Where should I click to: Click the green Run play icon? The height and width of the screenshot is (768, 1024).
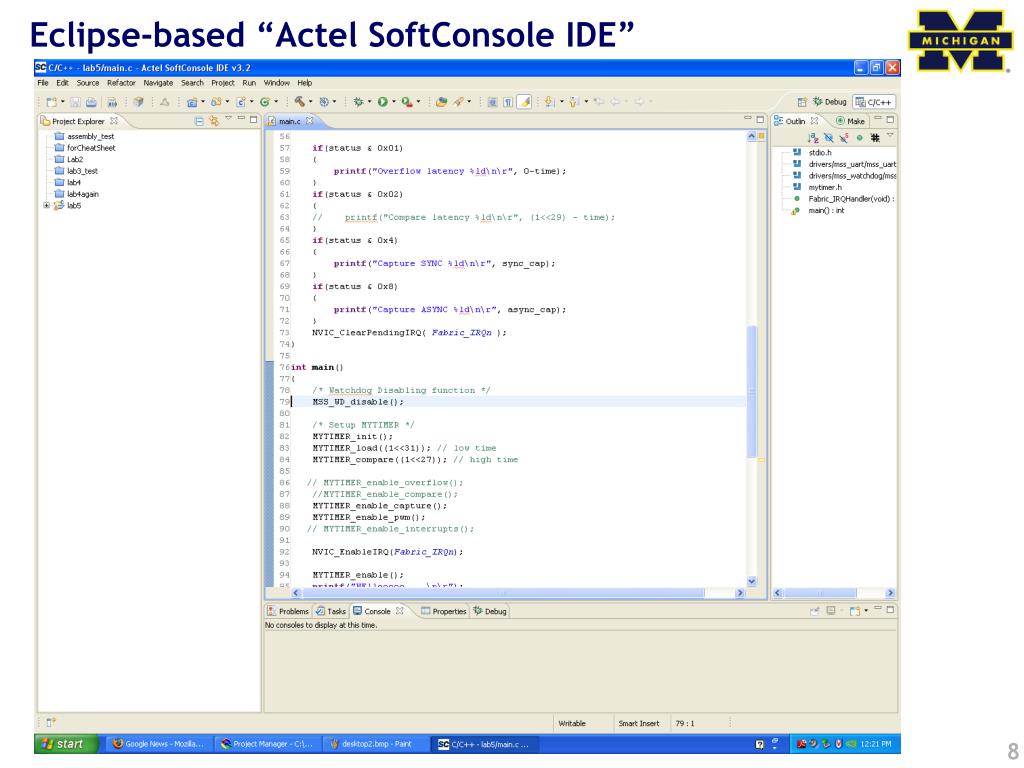pos(383,102)
